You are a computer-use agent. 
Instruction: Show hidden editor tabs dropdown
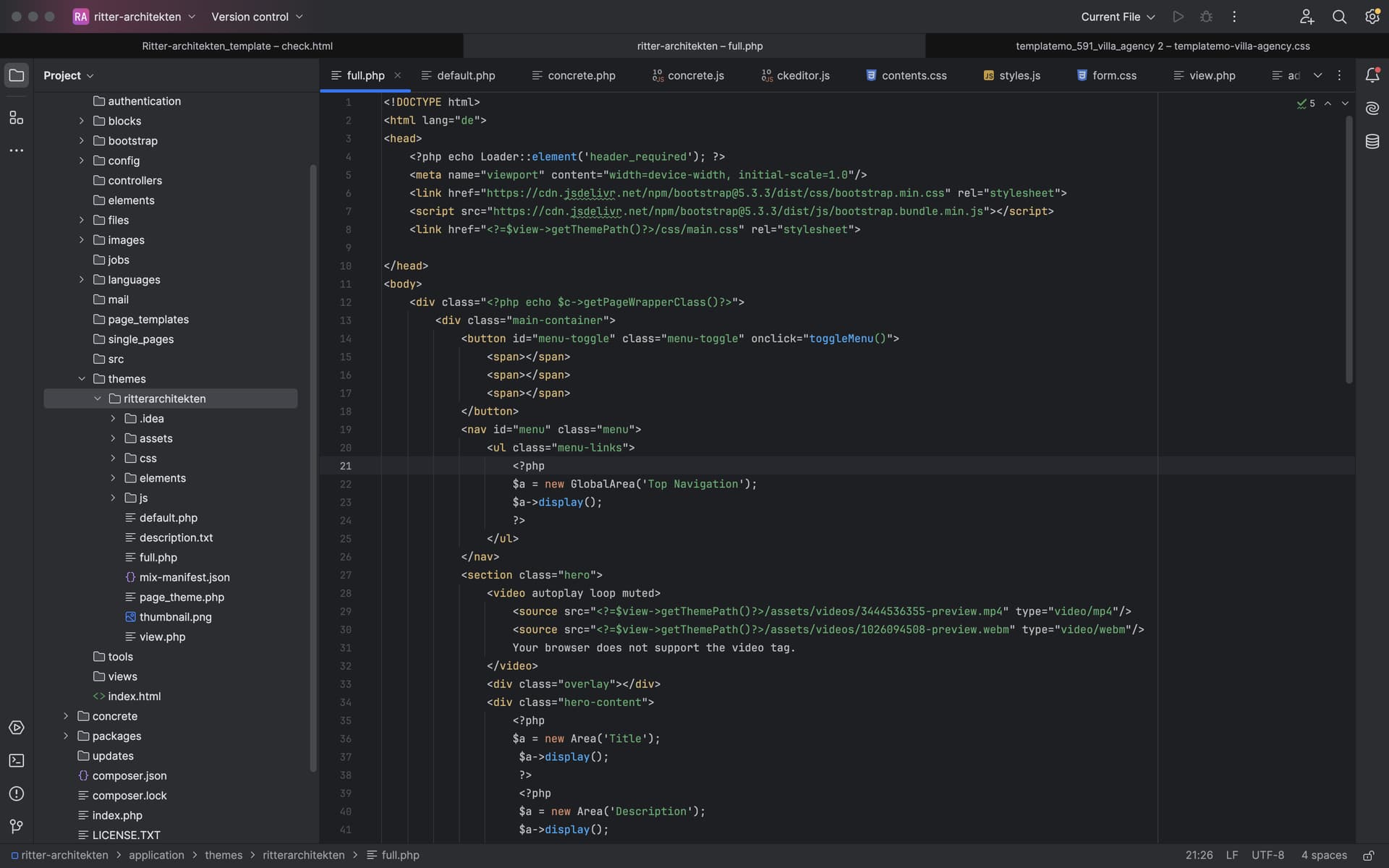tap(1317, 75)
